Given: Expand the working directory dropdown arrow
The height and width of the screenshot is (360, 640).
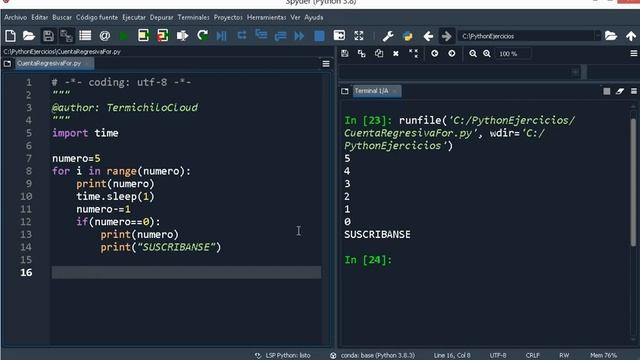Looking at the screenshot, I should point(598,36).
